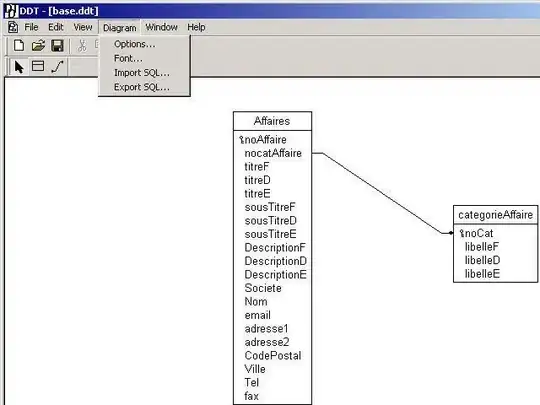
Task: Select the Affaires table header
Action: click(x=272, y=121)
